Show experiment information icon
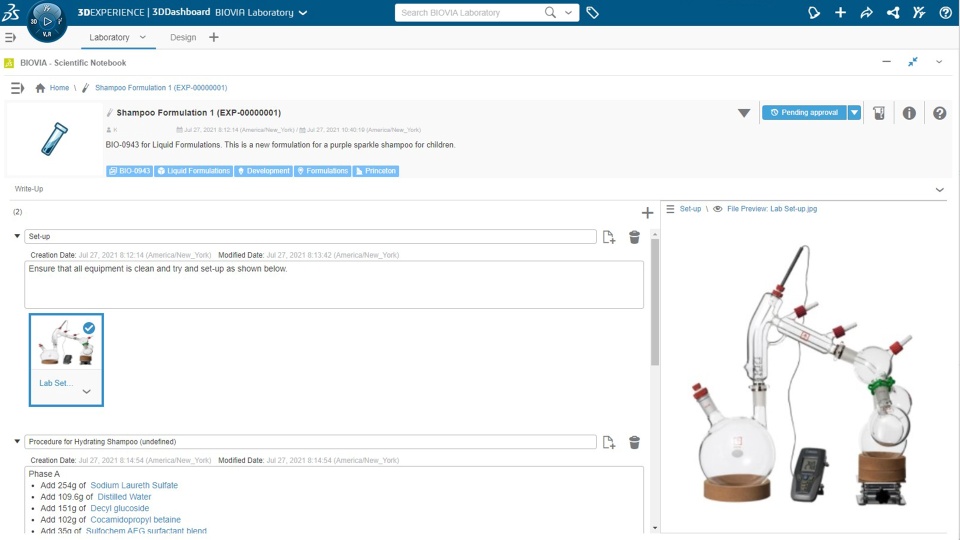The height and width of the screenshot is (540, 960). click(x=909, y=113)
